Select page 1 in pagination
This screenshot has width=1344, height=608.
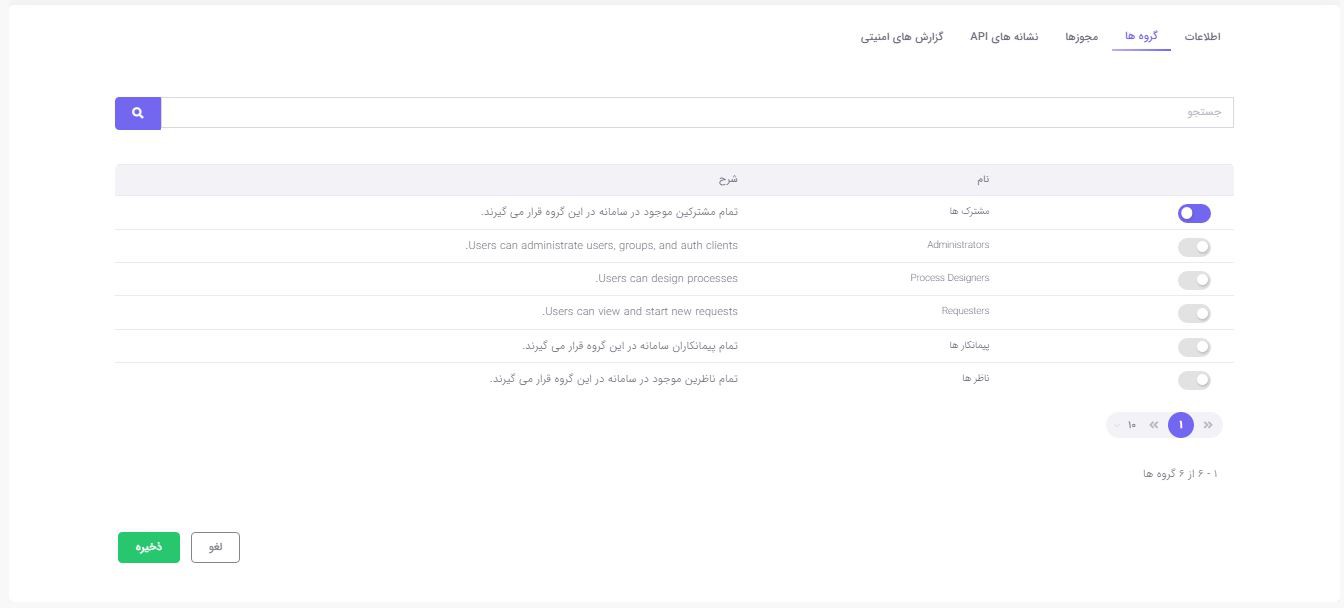pyautogui.click(x=1181, y=425)
